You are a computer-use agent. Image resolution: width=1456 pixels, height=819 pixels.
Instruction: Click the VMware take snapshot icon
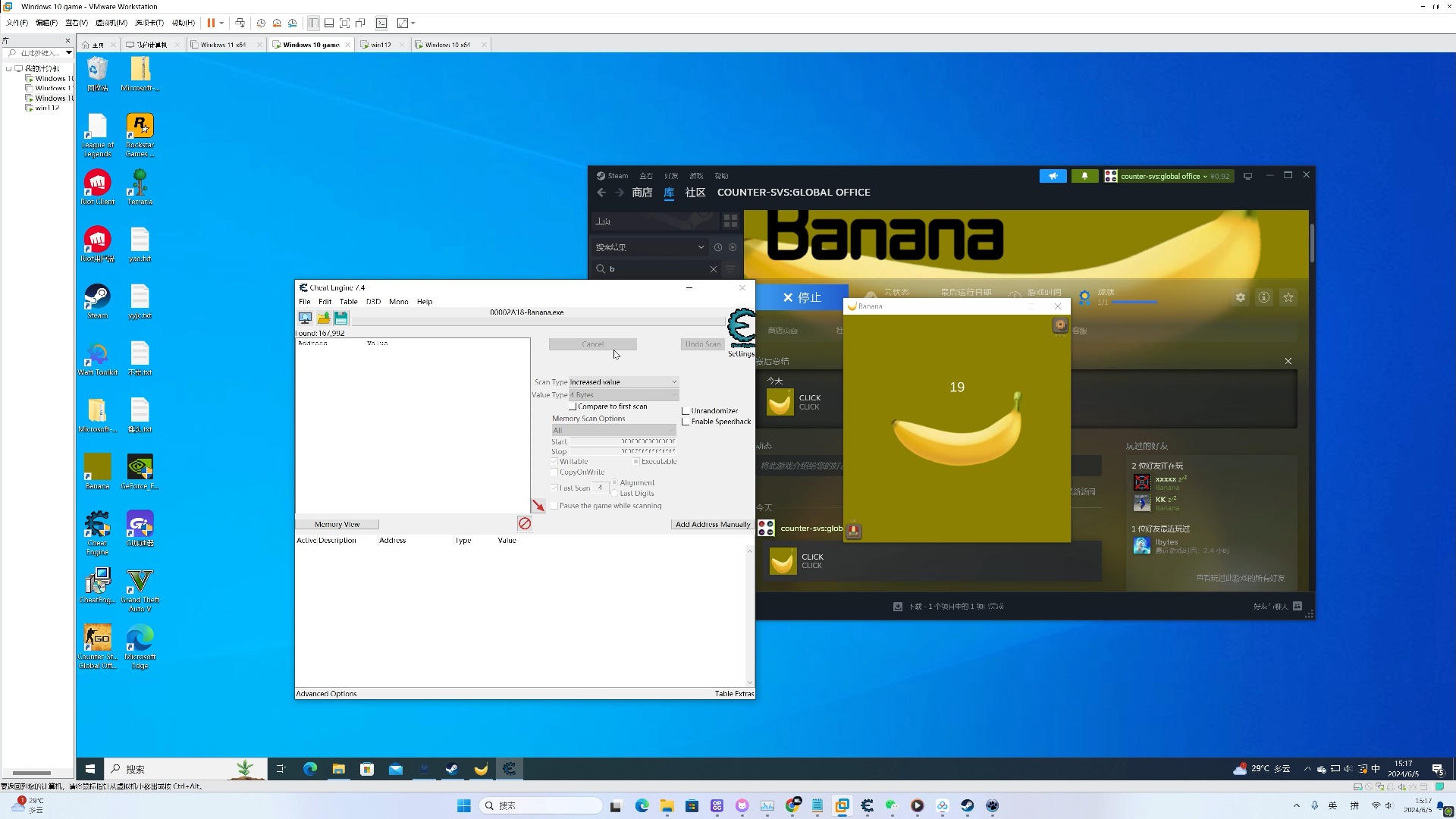click(261, 24)
